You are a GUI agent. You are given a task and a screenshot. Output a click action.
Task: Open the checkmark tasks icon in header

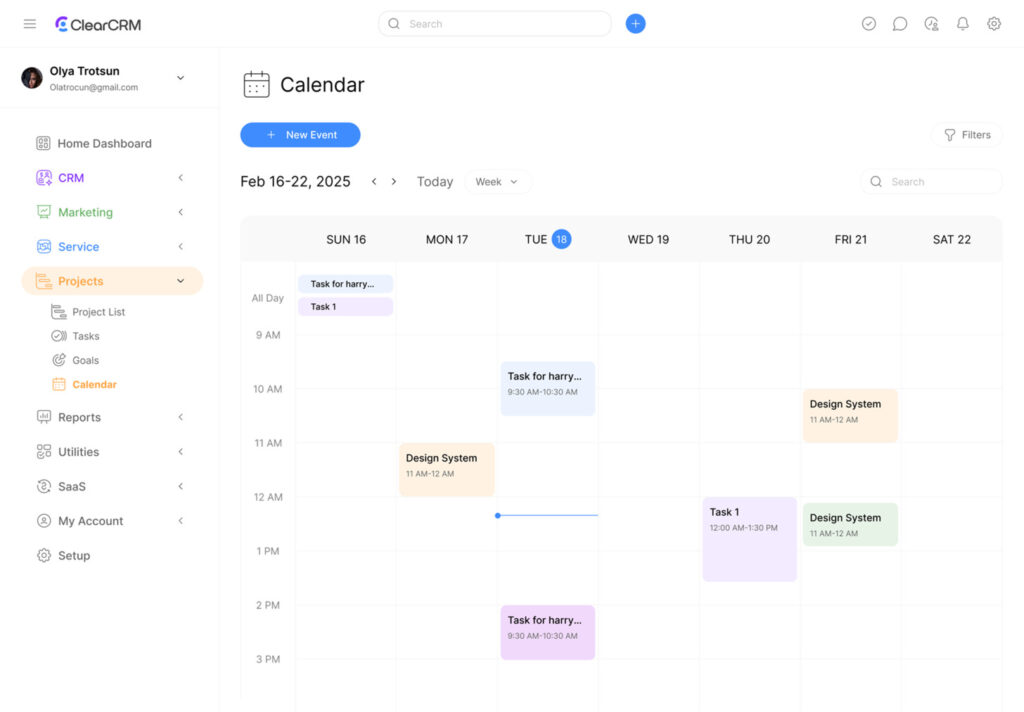tap(868, 24)
